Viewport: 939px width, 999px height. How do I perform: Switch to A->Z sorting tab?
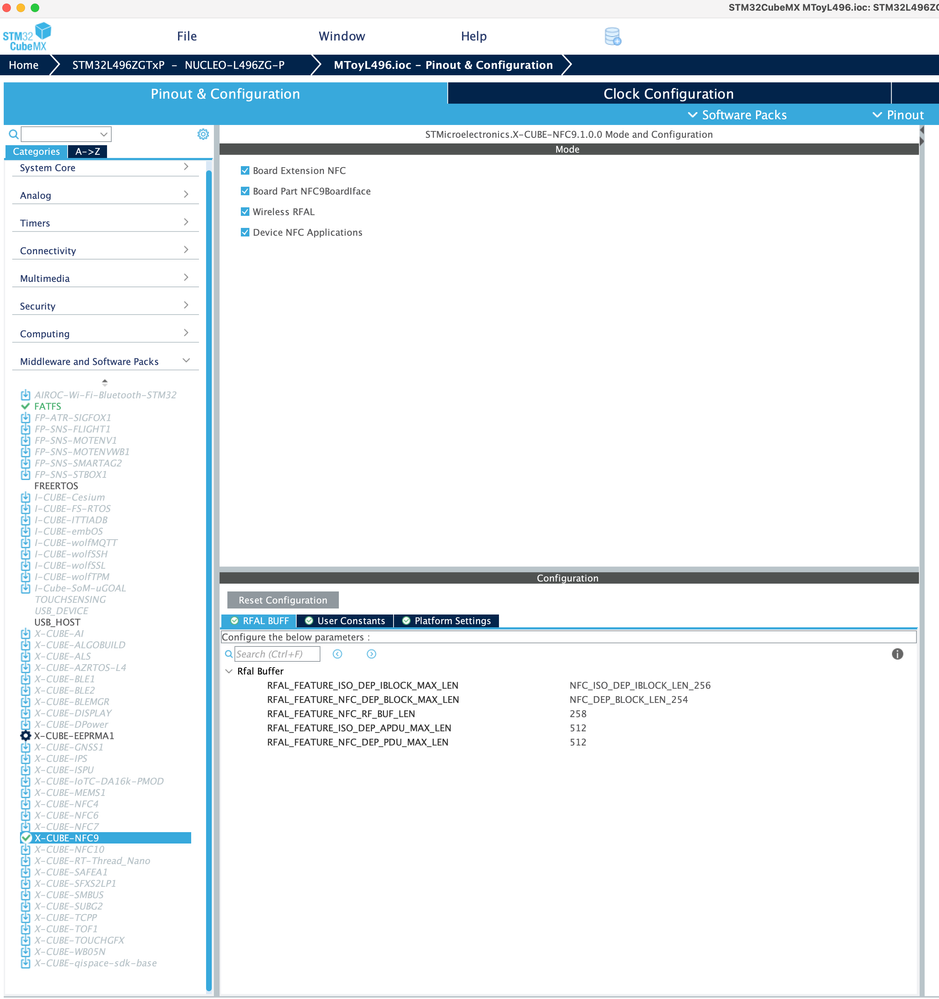pyautogui.click(x=88, y=152)
